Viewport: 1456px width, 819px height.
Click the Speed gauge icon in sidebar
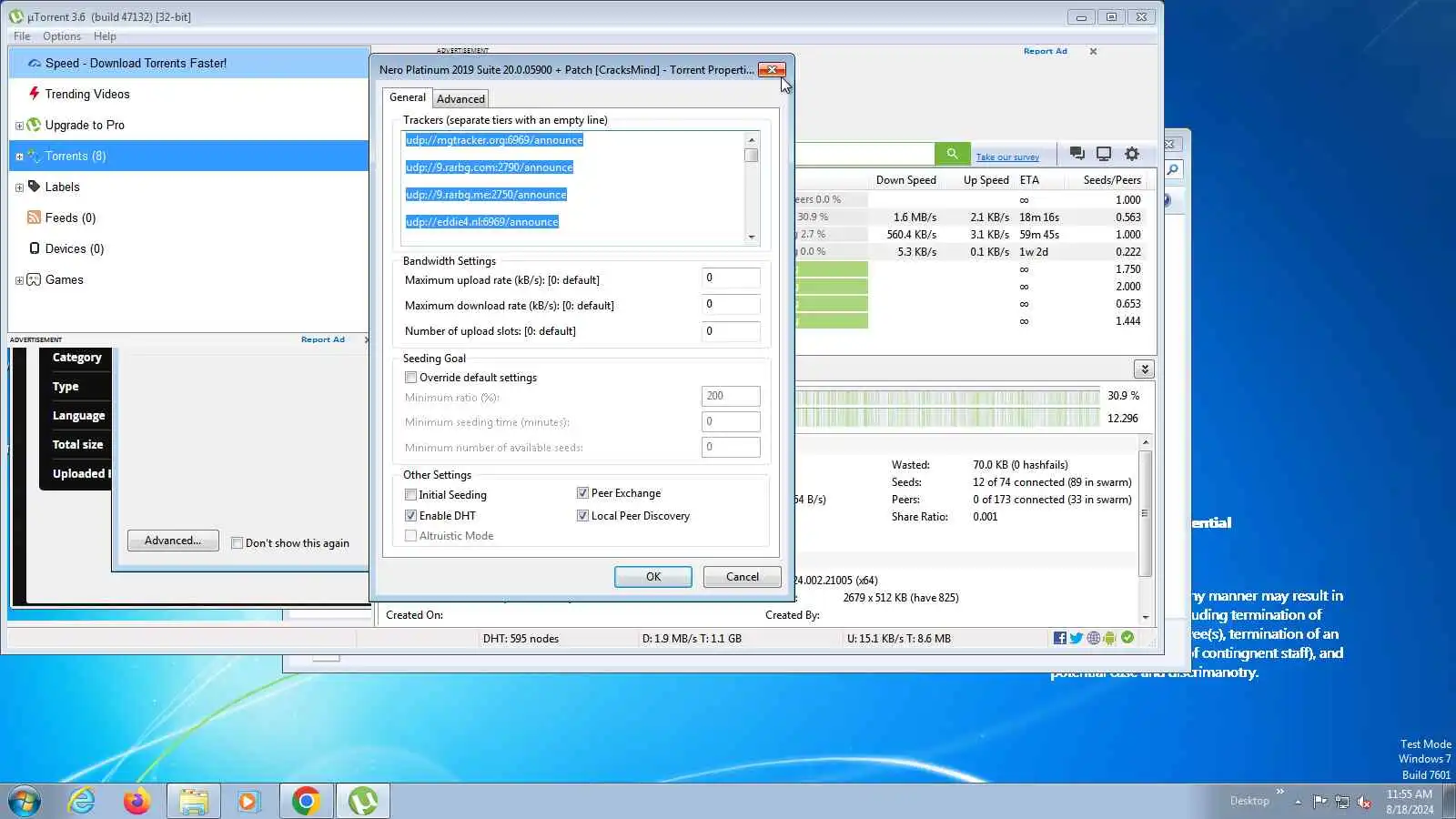pos(35,63)
